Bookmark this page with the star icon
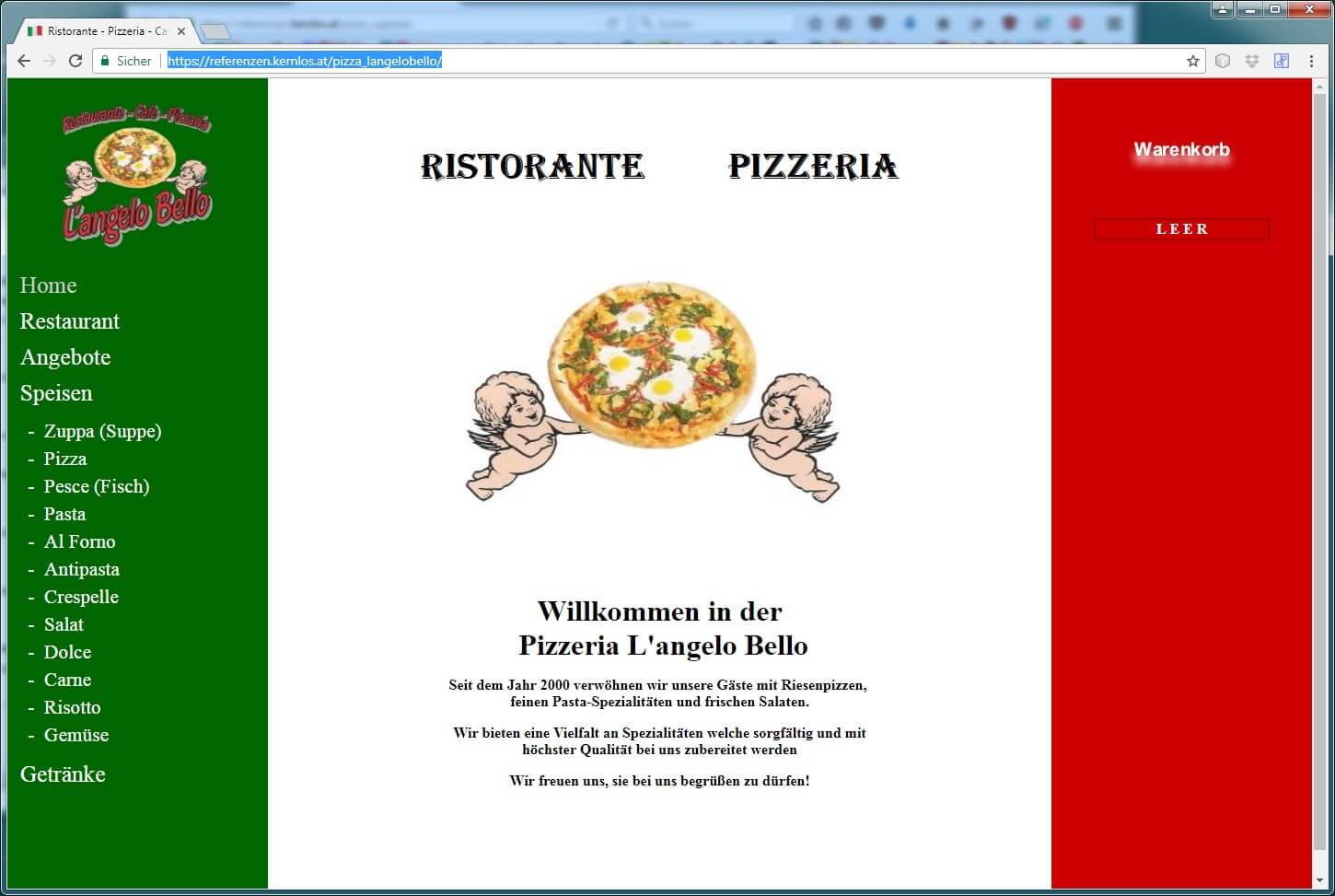This screenshot has width=1335, height=896. [1193, 61]
